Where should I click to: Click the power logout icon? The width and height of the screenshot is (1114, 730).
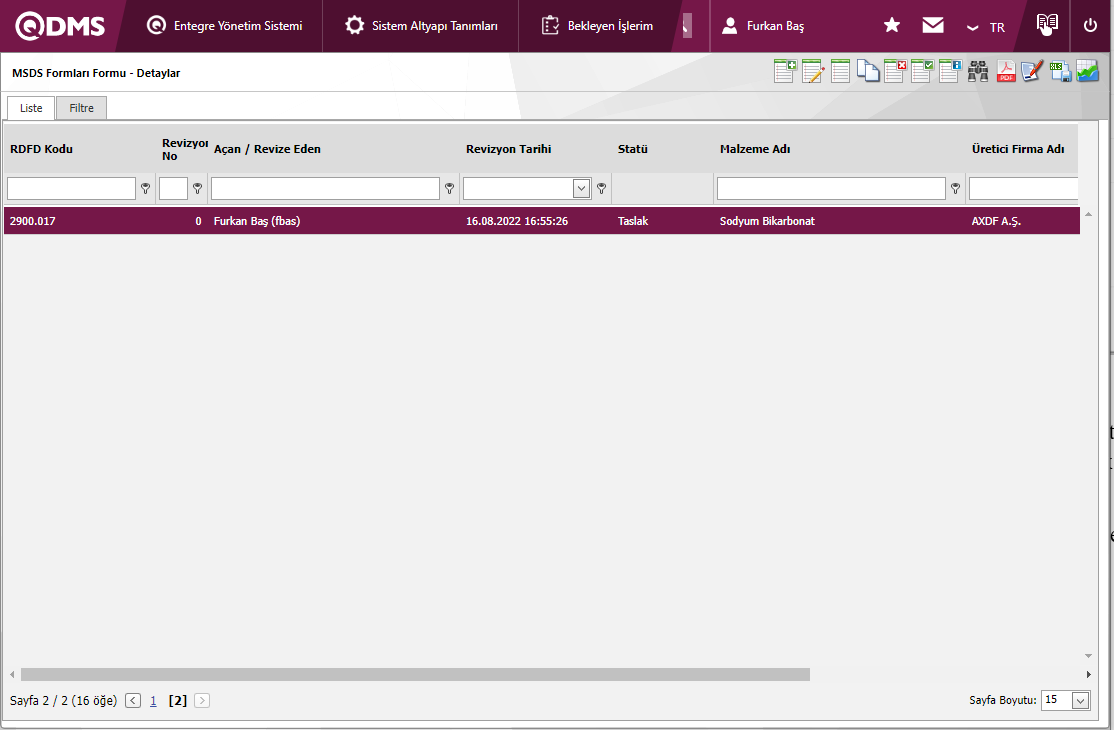(x=1090, y=26)
